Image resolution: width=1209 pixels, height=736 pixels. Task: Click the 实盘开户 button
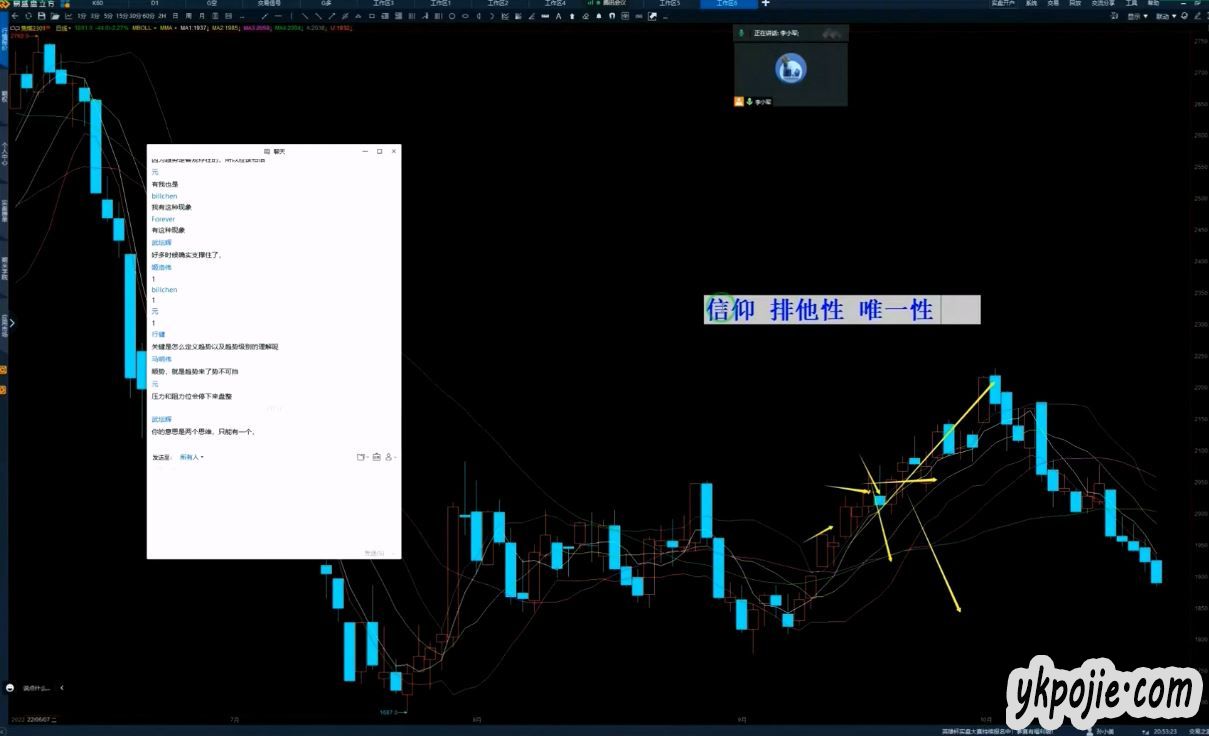(x=1003, y=4)
